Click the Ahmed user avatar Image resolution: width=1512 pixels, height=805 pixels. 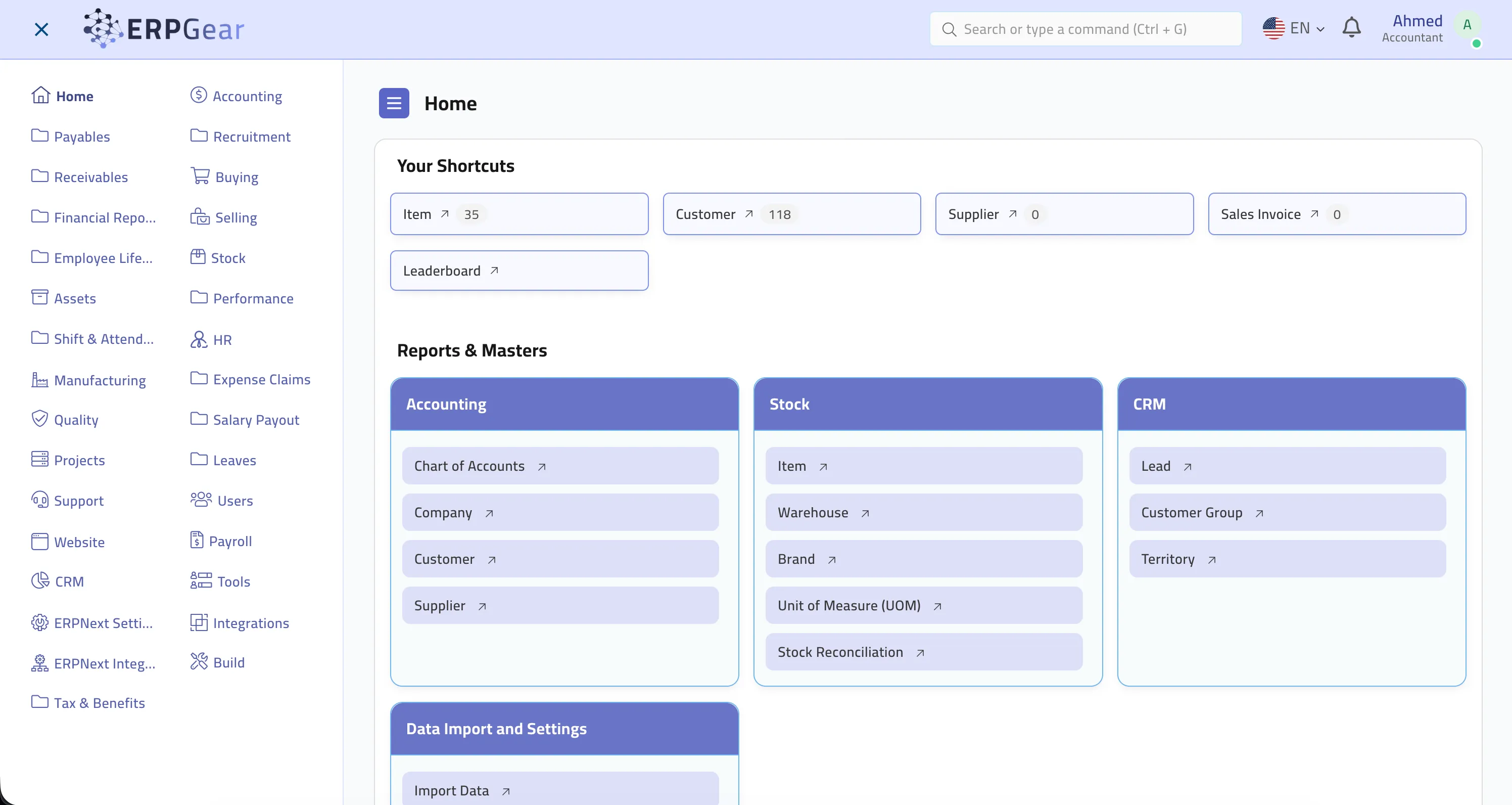(1467, 26)
